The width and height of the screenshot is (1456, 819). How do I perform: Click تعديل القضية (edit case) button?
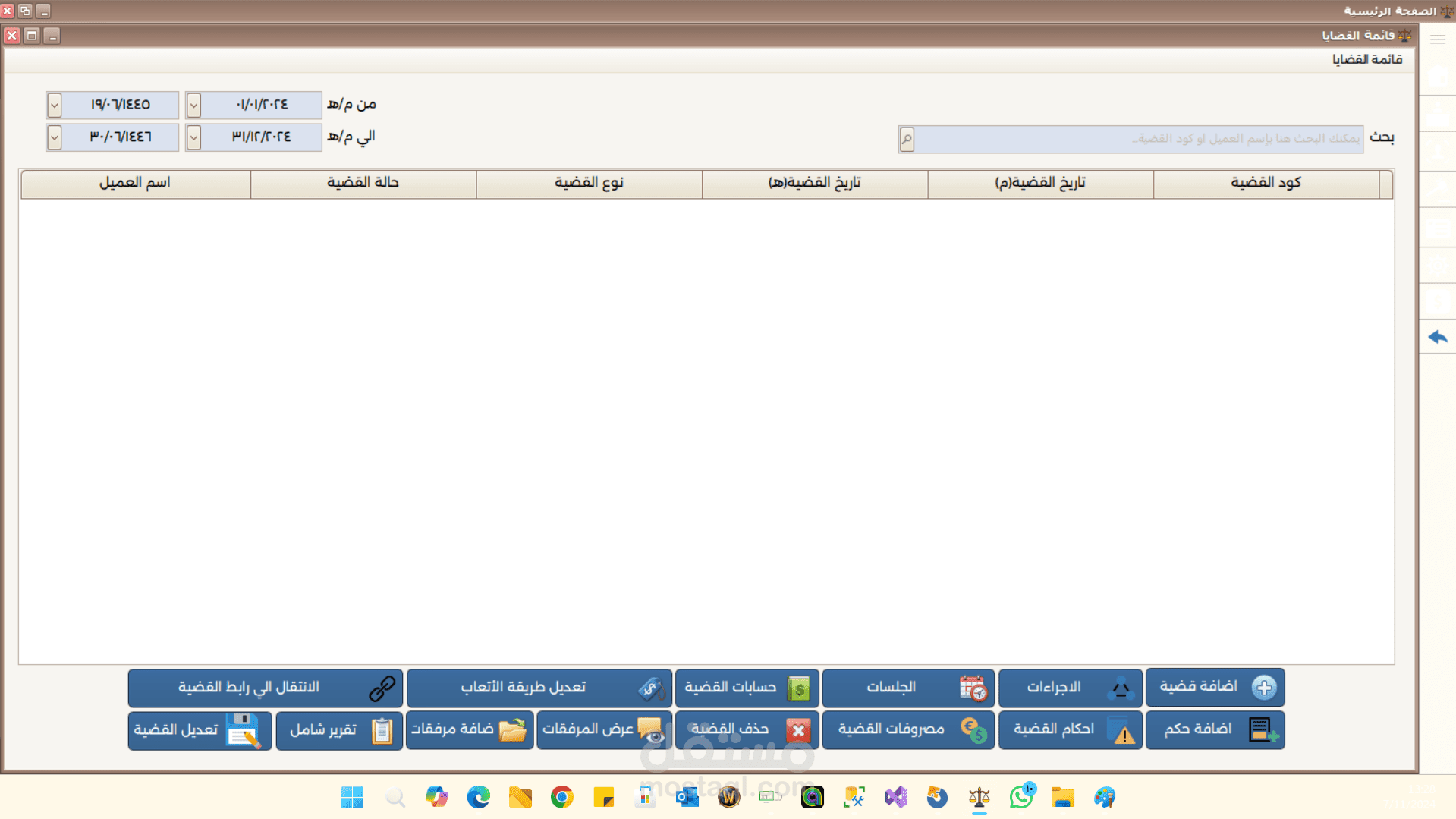coord(200,730)
